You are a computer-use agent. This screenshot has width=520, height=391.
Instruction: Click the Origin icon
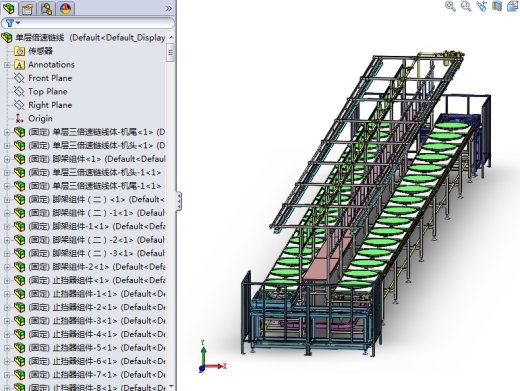19,118
